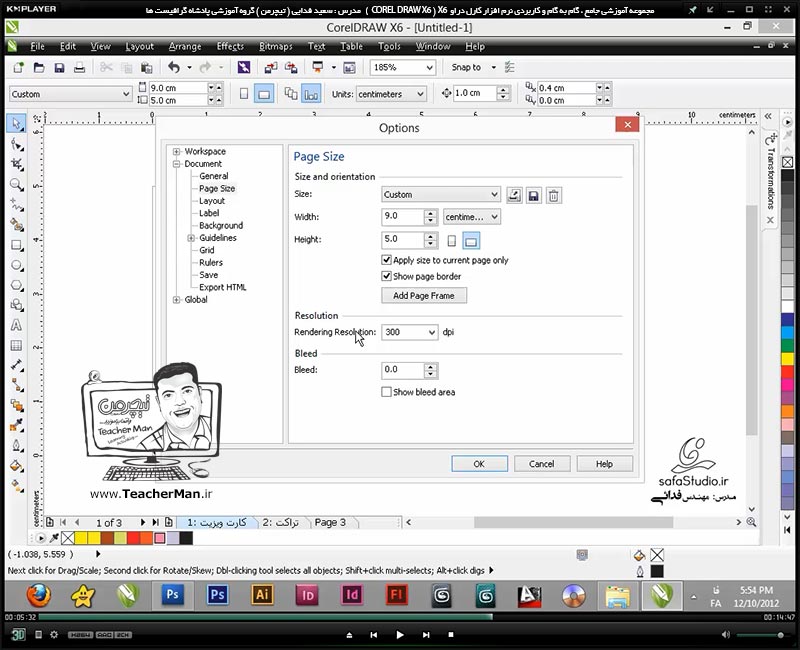Click the Export icon
This screenshot has width=800, height=650.
point(291,67)
